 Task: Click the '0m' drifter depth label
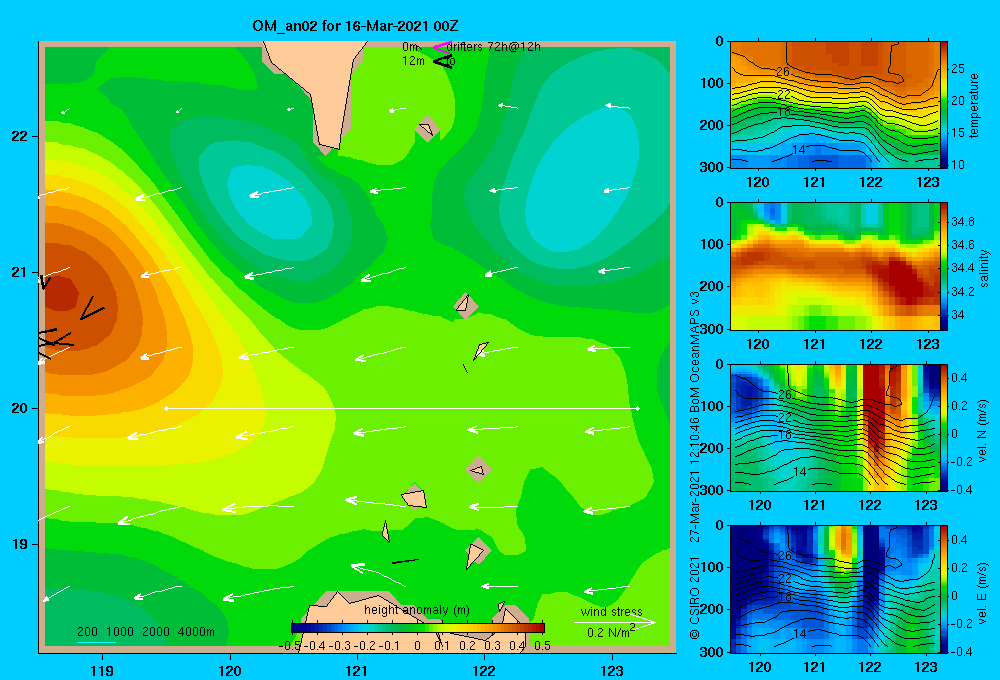(x=411, y=47)
